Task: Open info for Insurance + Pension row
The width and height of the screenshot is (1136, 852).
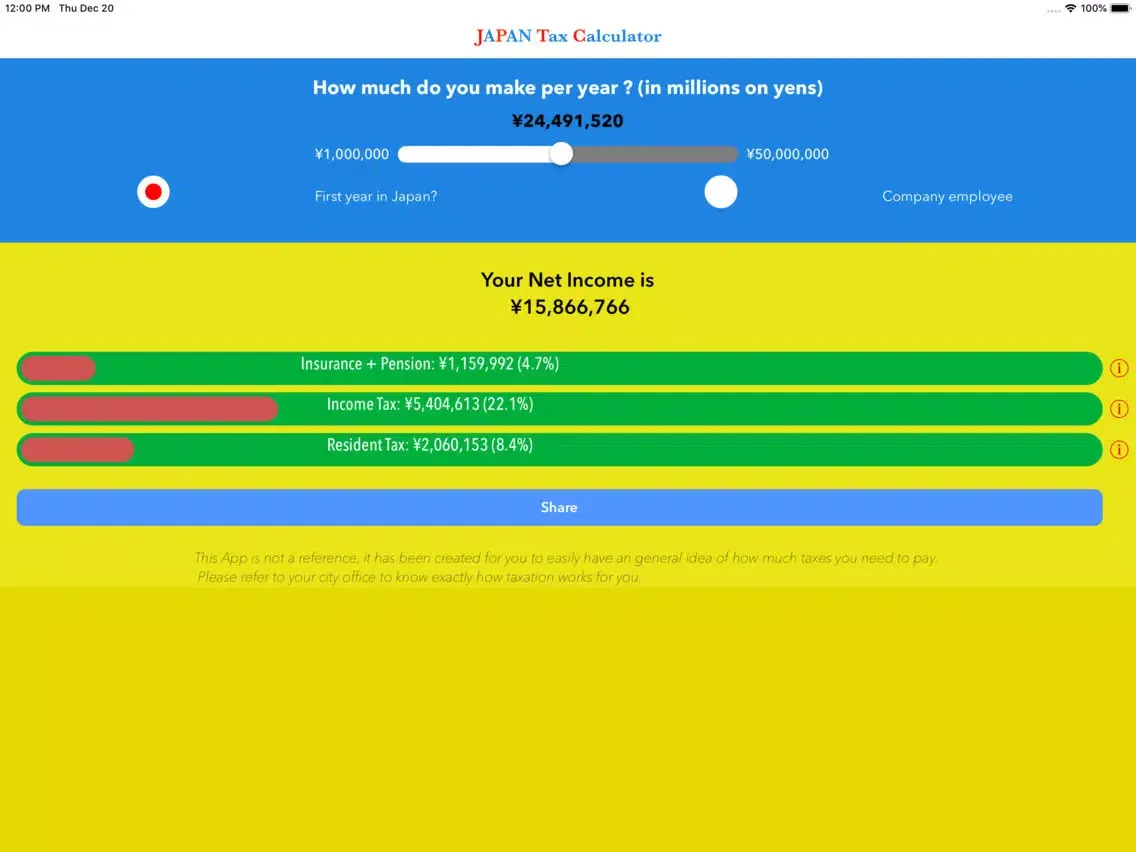Action: (x=1119, y=368)
